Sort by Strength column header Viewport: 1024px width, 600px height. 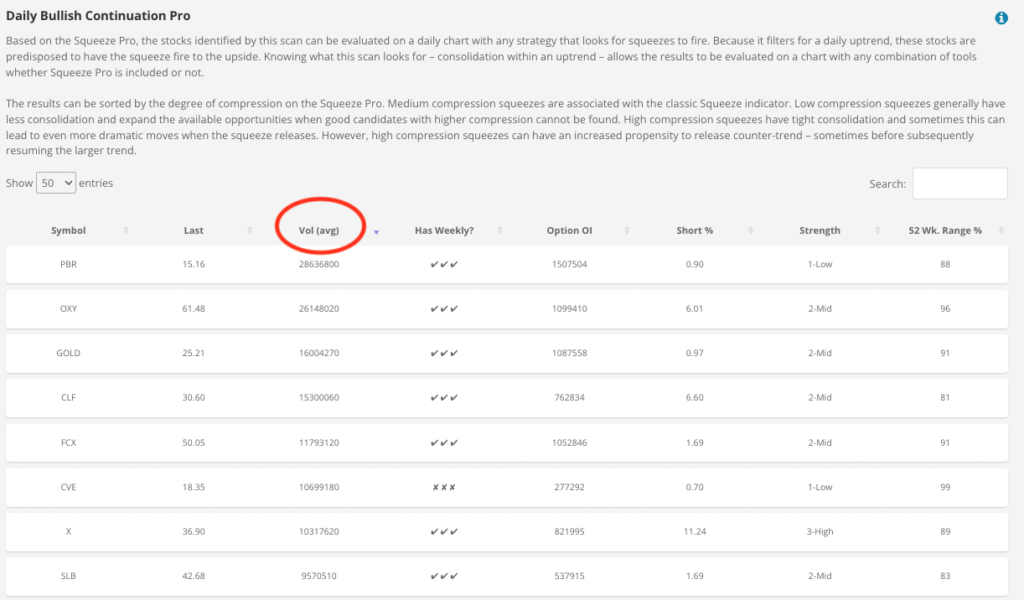pos(820,230)
